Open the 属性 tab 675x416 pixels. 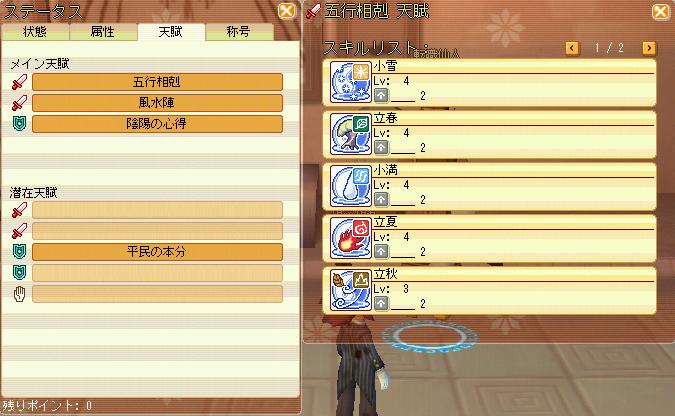(103, 32)
